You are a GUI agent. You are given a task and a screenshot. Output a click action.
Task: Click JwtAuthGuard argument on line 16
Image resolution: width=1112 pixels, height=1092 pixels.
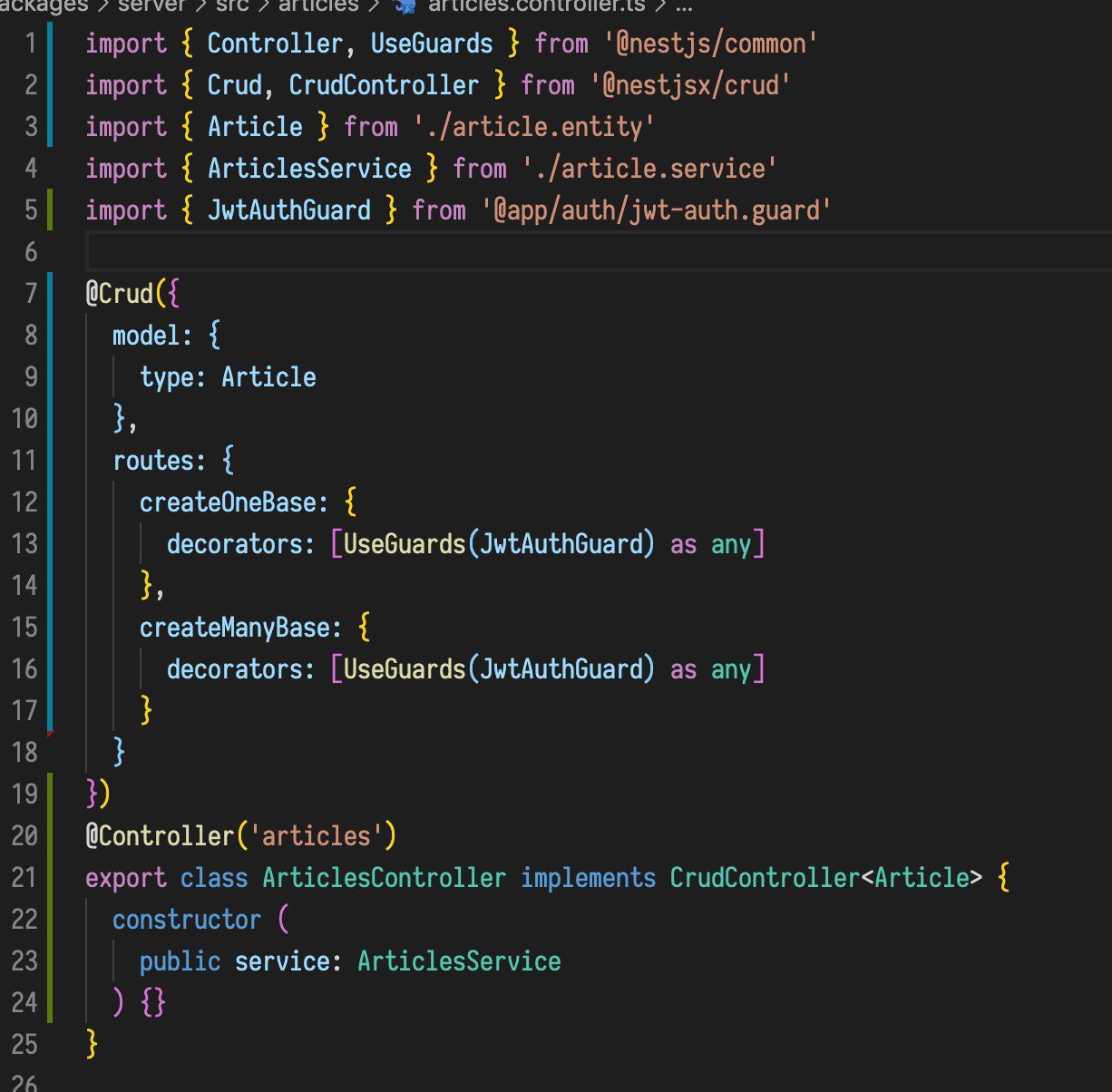561,669
